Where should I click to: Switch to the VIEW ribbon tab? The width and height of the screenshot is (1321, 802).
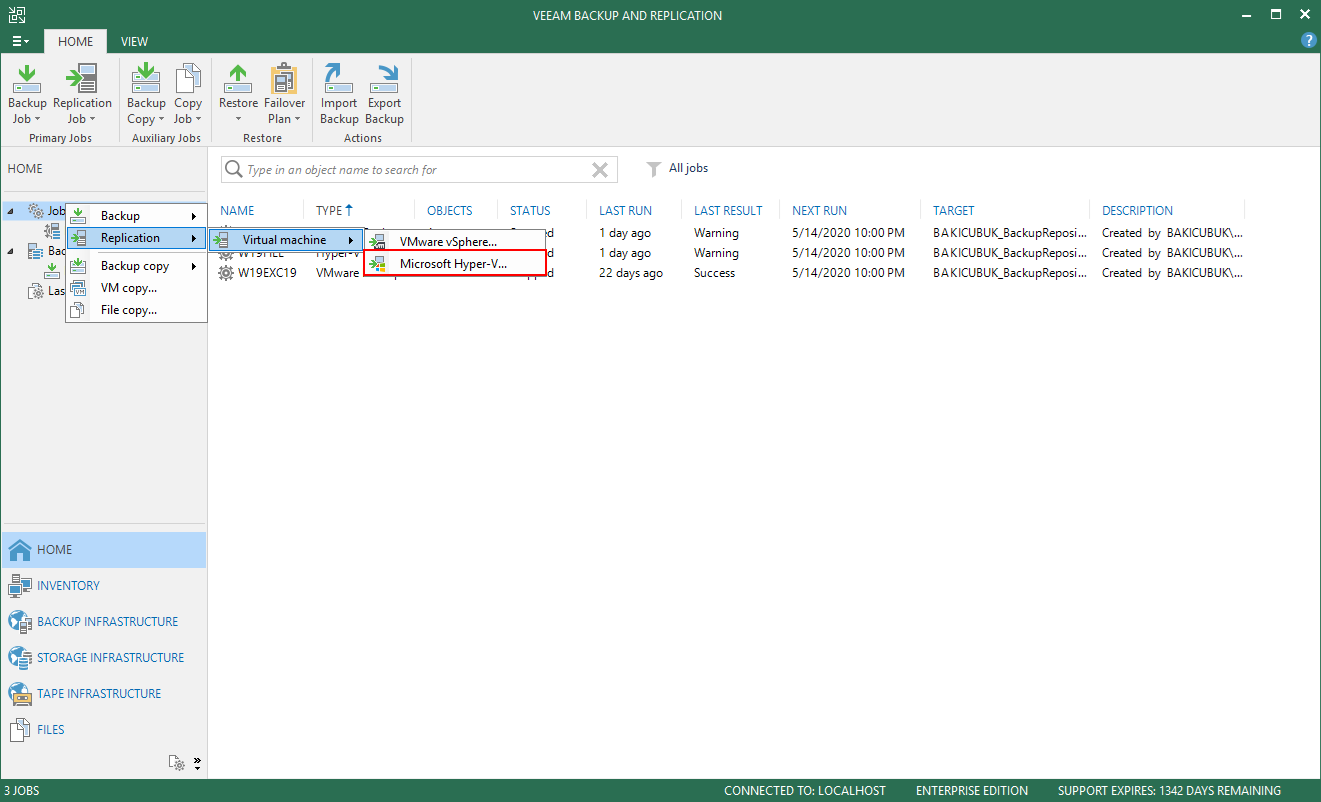point(134,42)
